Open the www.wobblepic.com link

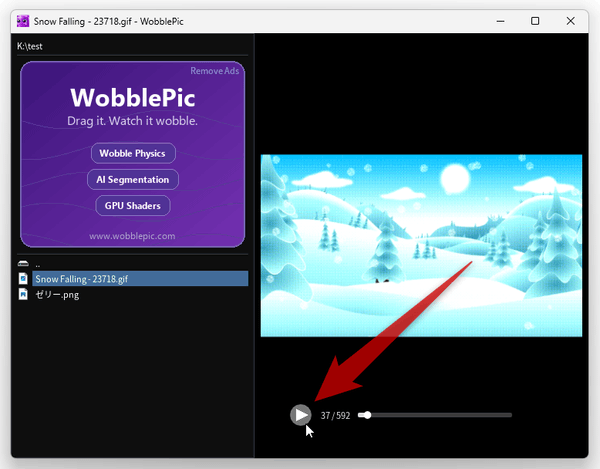click(132, 236)
